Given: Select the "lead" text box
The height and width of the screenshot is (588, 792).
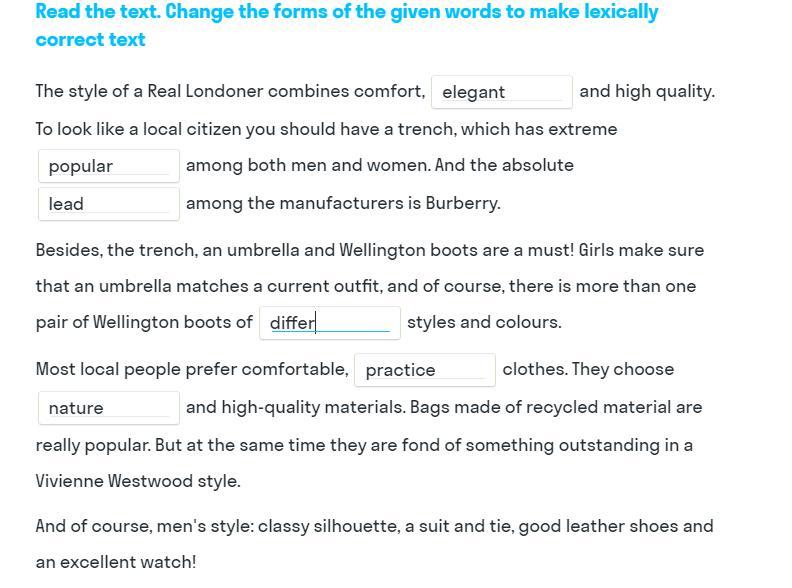Looking at the screenshot, I should [108, 204].
